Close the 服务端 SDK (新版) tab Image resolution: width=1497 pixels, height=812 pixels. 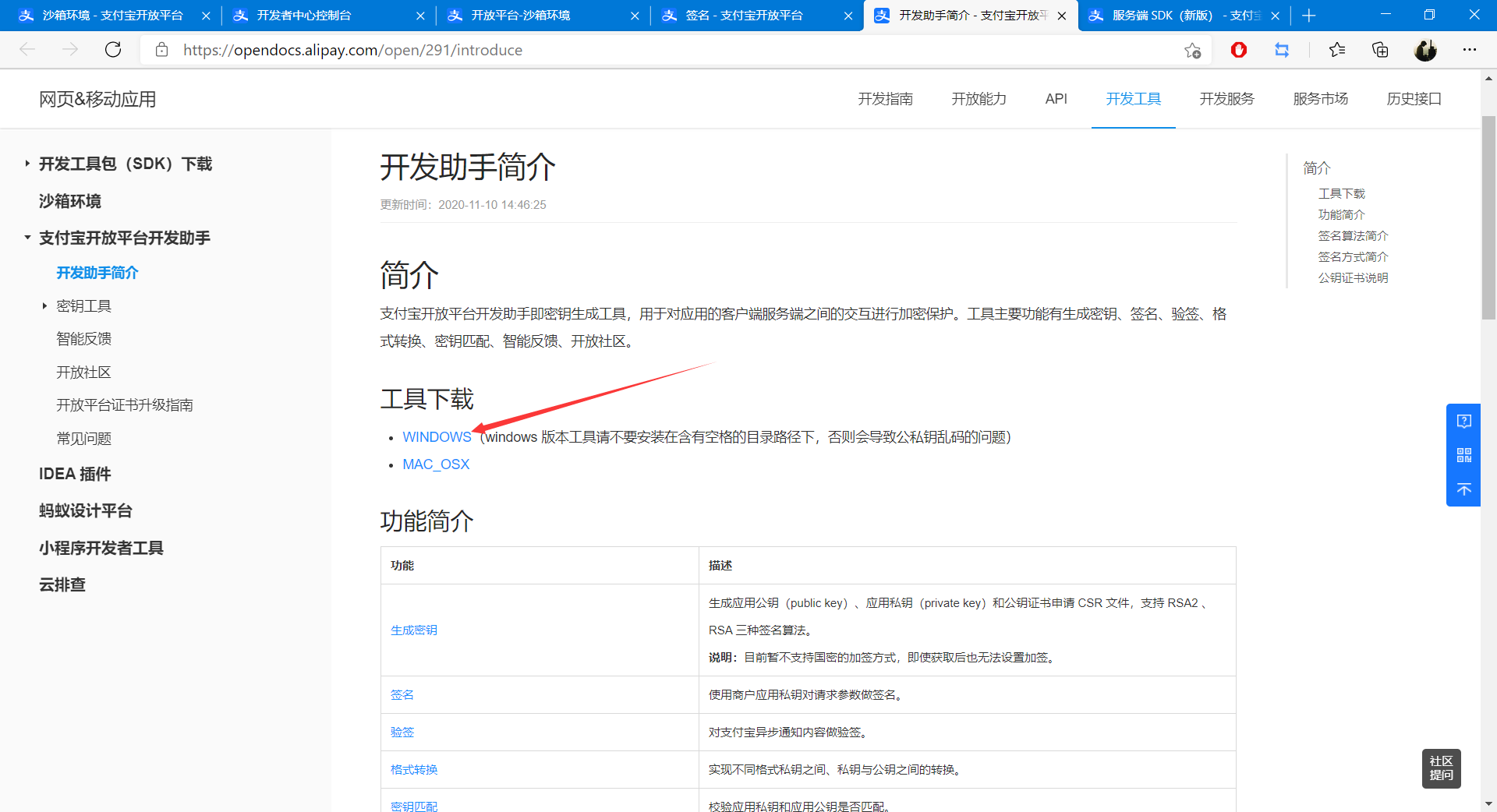(x=1275, y=16)
